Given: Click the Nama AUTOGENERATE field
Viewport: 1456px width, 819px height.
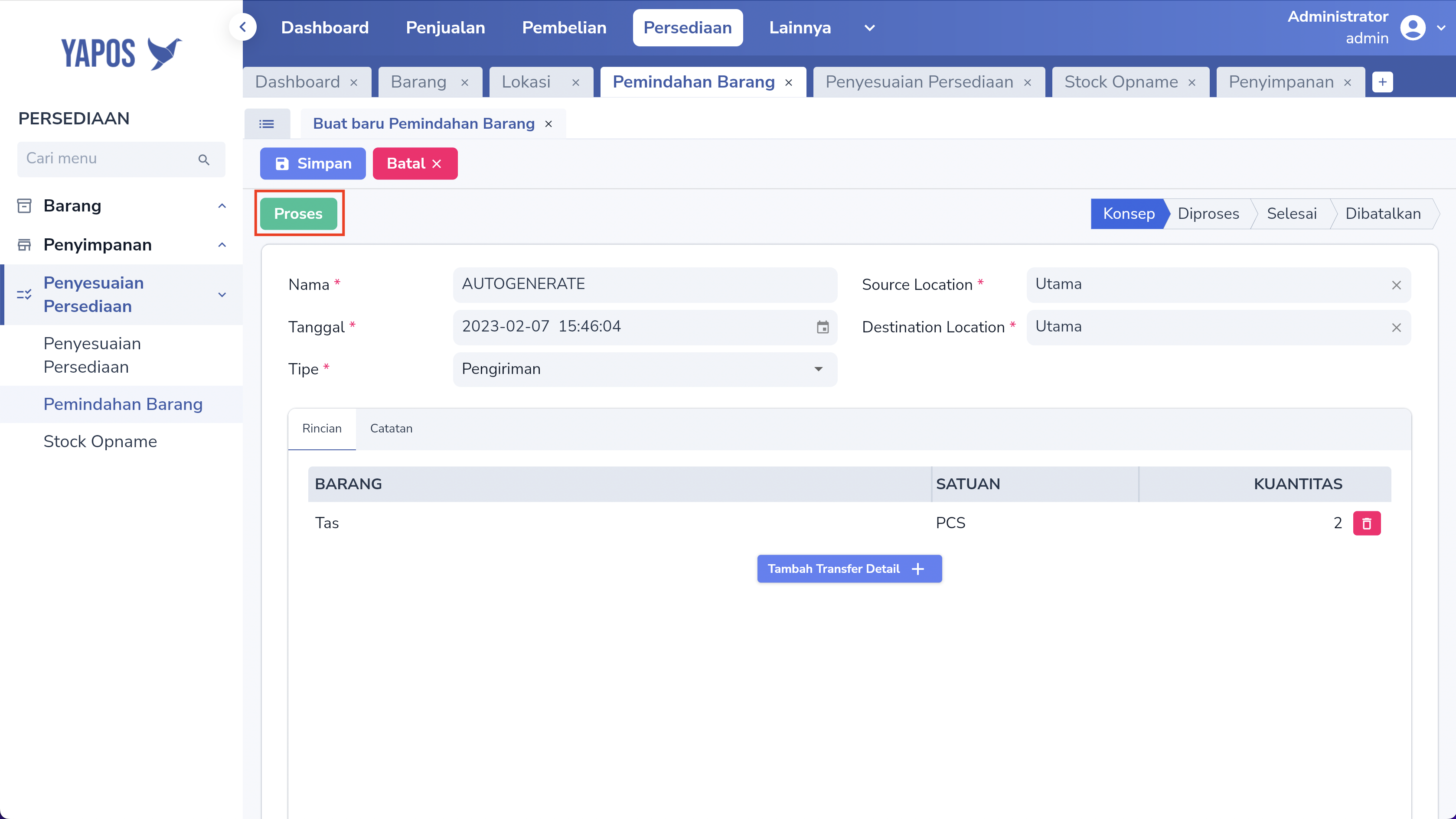Looking at the screenshot, I should coord(645,285).
